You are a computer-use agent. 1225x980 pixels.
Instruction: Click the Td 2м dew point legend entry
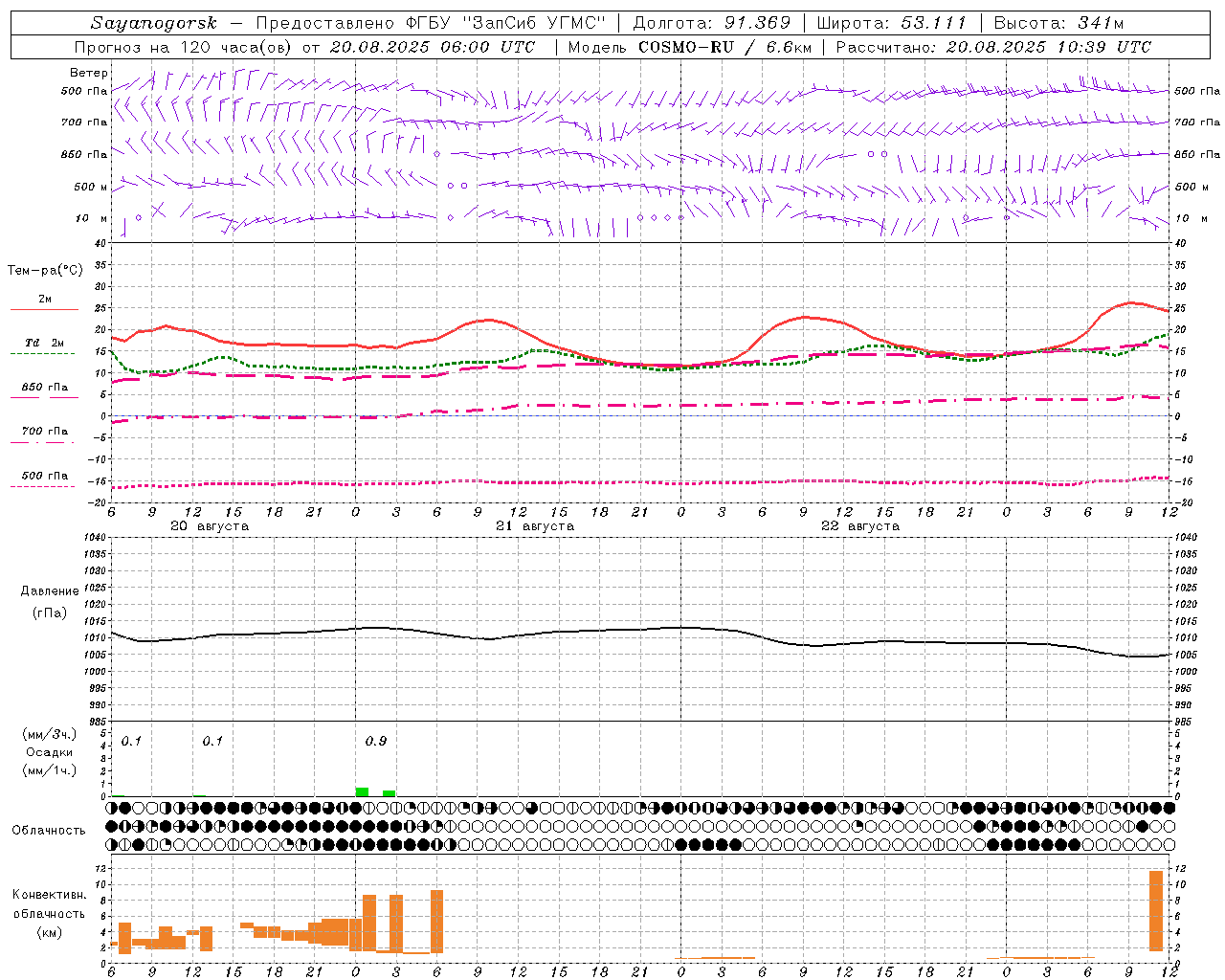click(x=45, y=343)
